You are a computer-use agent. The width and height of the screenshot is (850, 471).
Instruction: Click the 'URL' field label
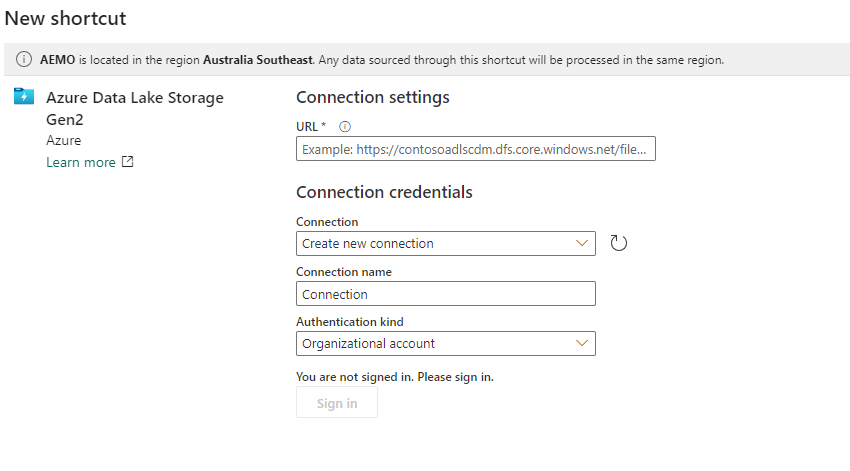click(307, 126)
